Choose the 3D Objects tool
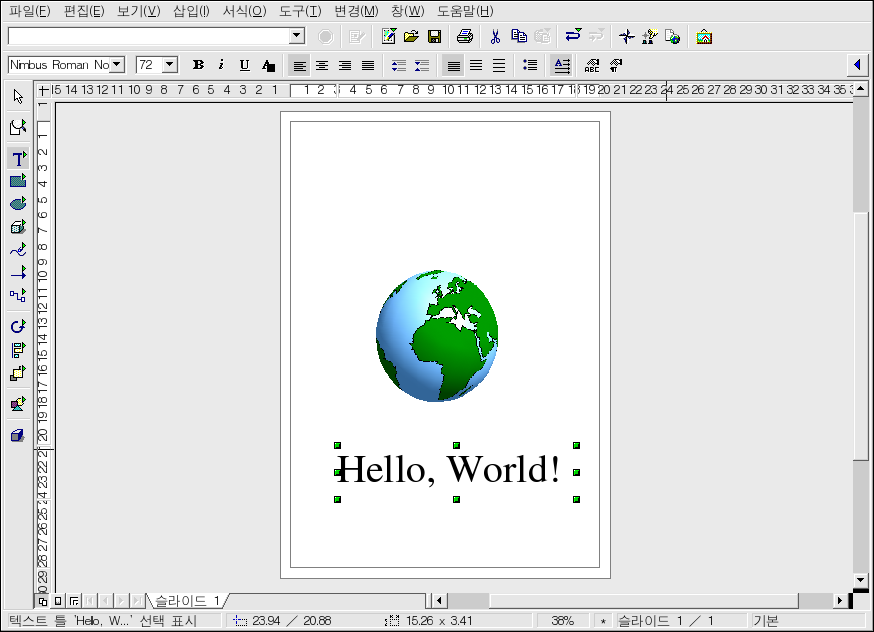The height and width of the screenshot is (632, 874). pos(18,227)
